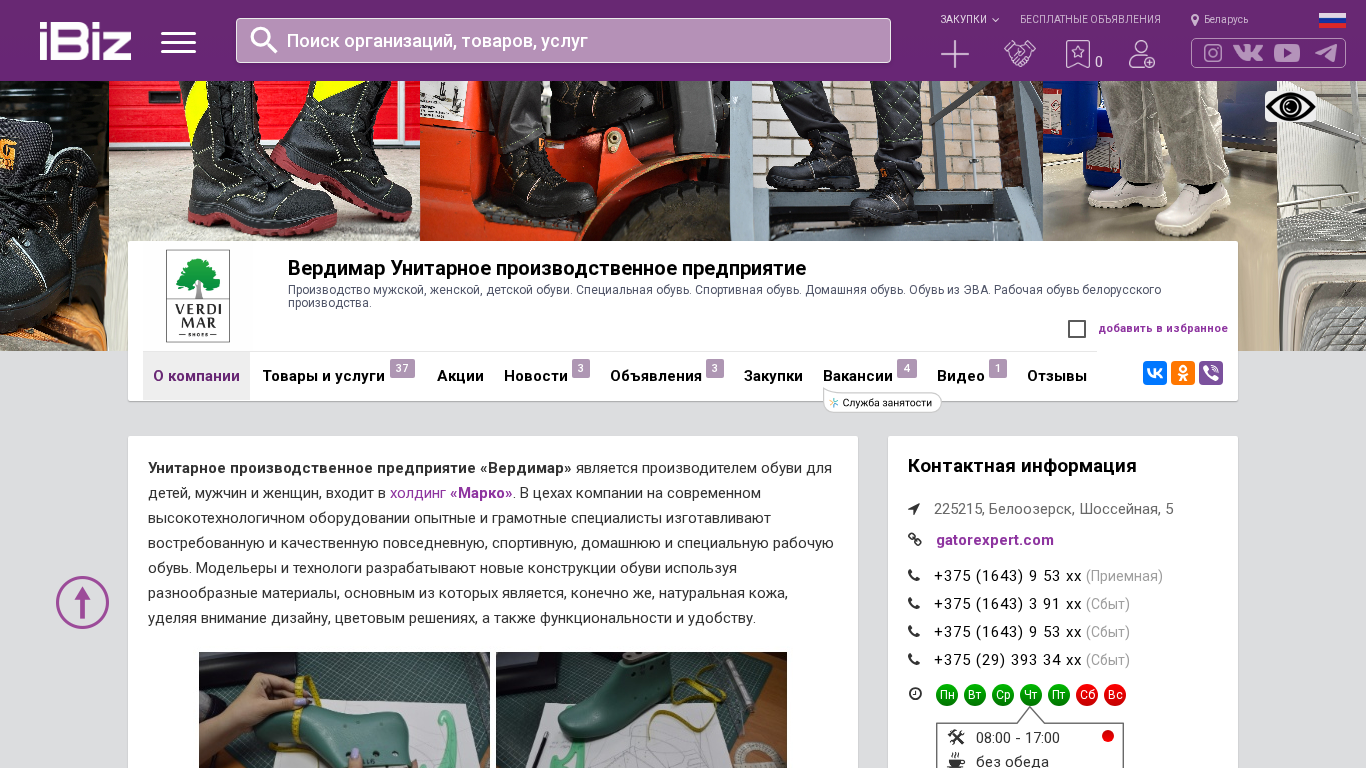Expand the 'Закупки' dropdown in header
1366x768 pixels.
(x=968, y=19)
